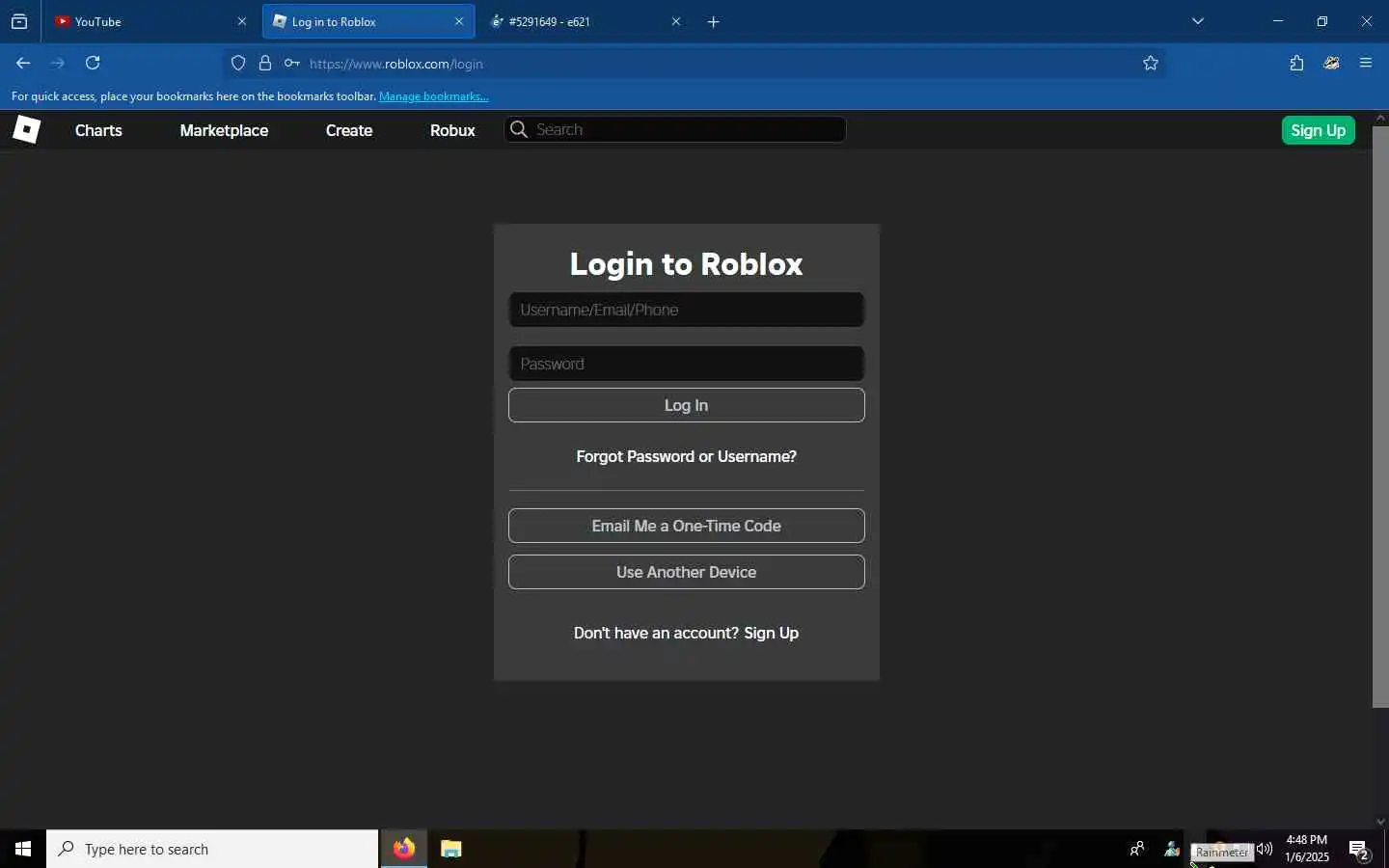The image size is (1389, 868).
Task: Click Use Another Device button
Action: 686,572
